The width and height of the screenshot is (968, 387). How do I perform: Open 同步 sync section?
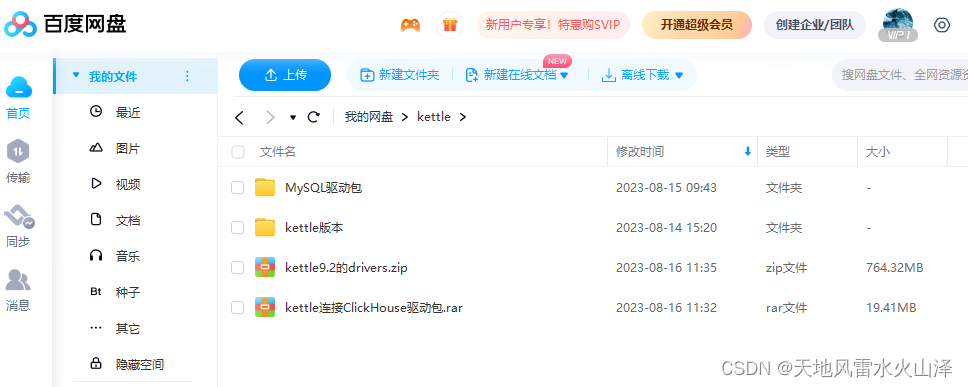coord(18,227)
